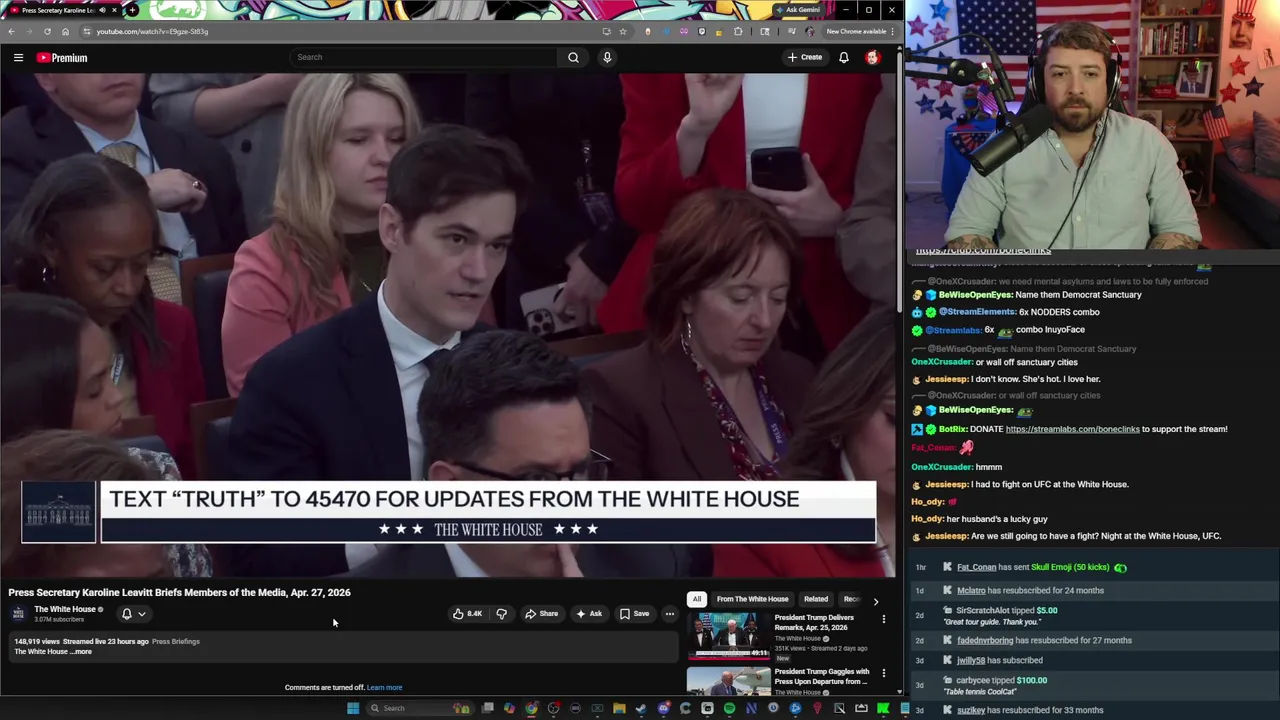
Task: Click the Create button
Action: (804, 57)
